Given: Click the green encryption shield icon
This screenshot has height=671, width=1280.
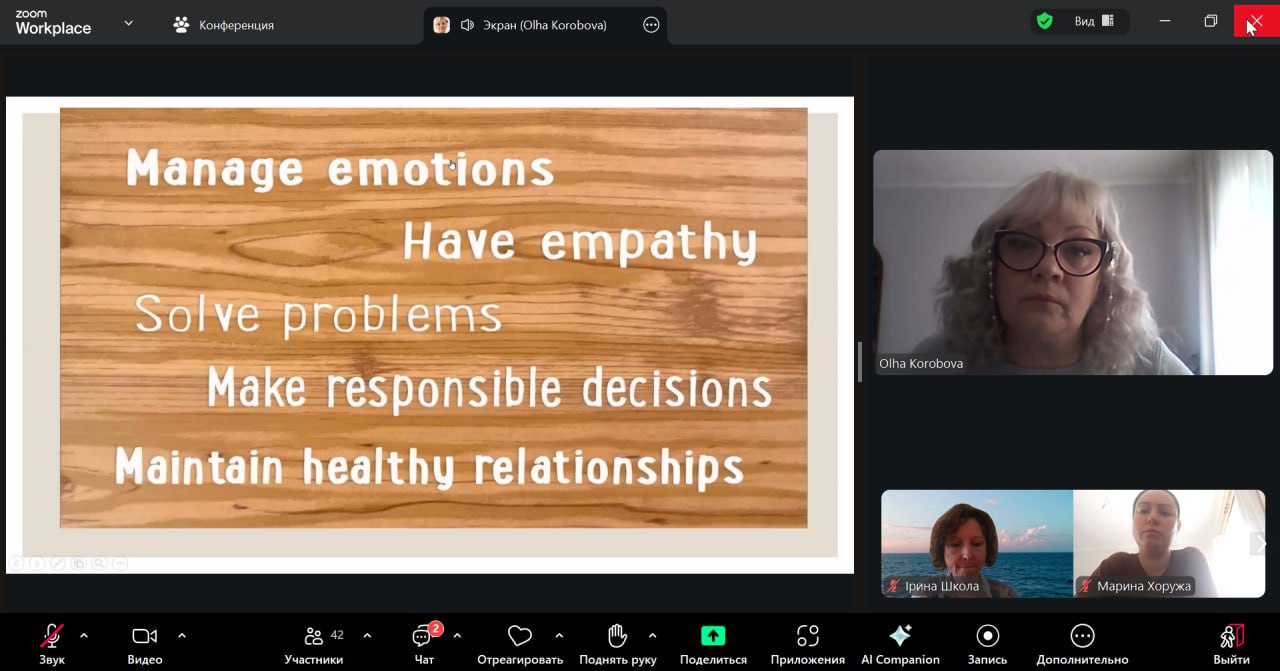Looking at the screenshot, I should [x=1045, y=21].
